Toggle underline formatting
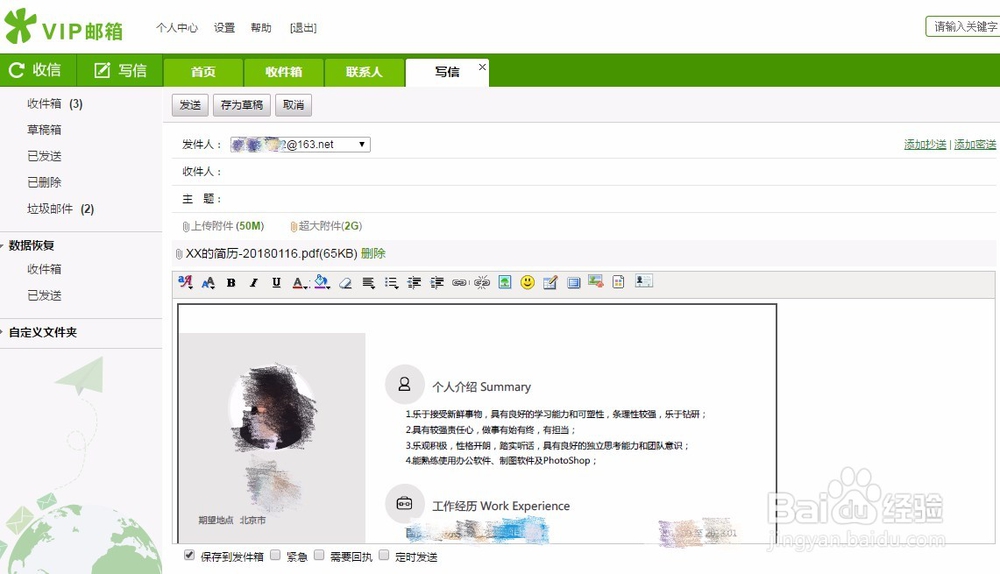This screenshot has height=574, width=1000. click(276, 283)
